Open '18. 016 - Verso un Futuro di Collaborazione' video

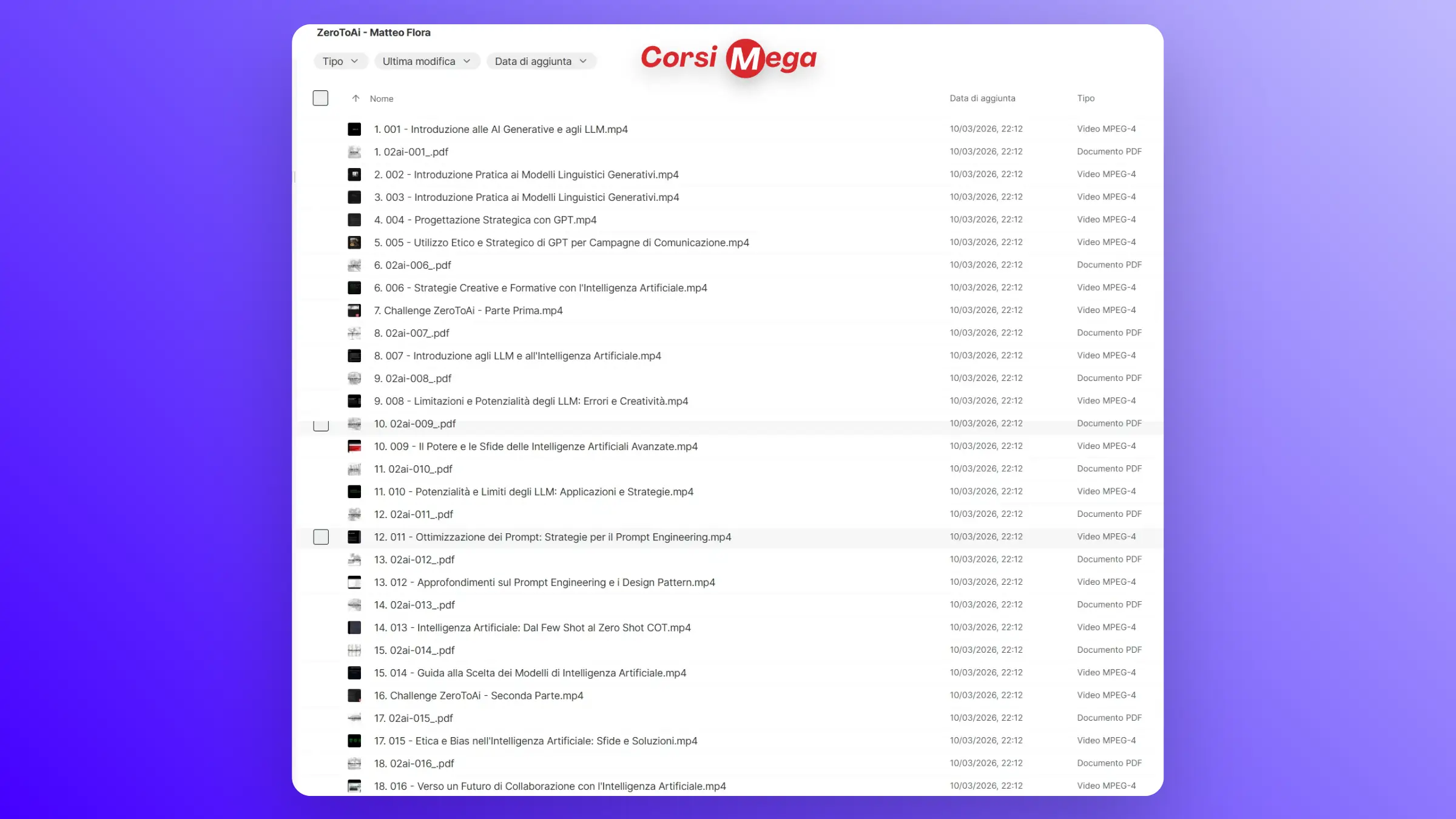550,786
